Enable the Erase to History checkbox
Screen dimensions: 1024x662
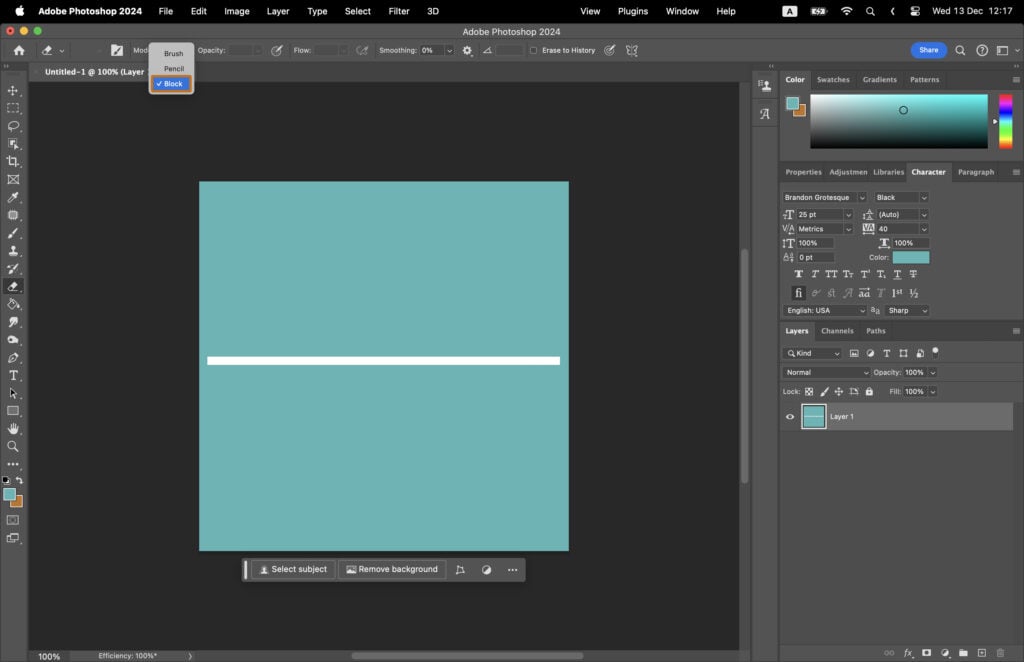tap(533, 50)
